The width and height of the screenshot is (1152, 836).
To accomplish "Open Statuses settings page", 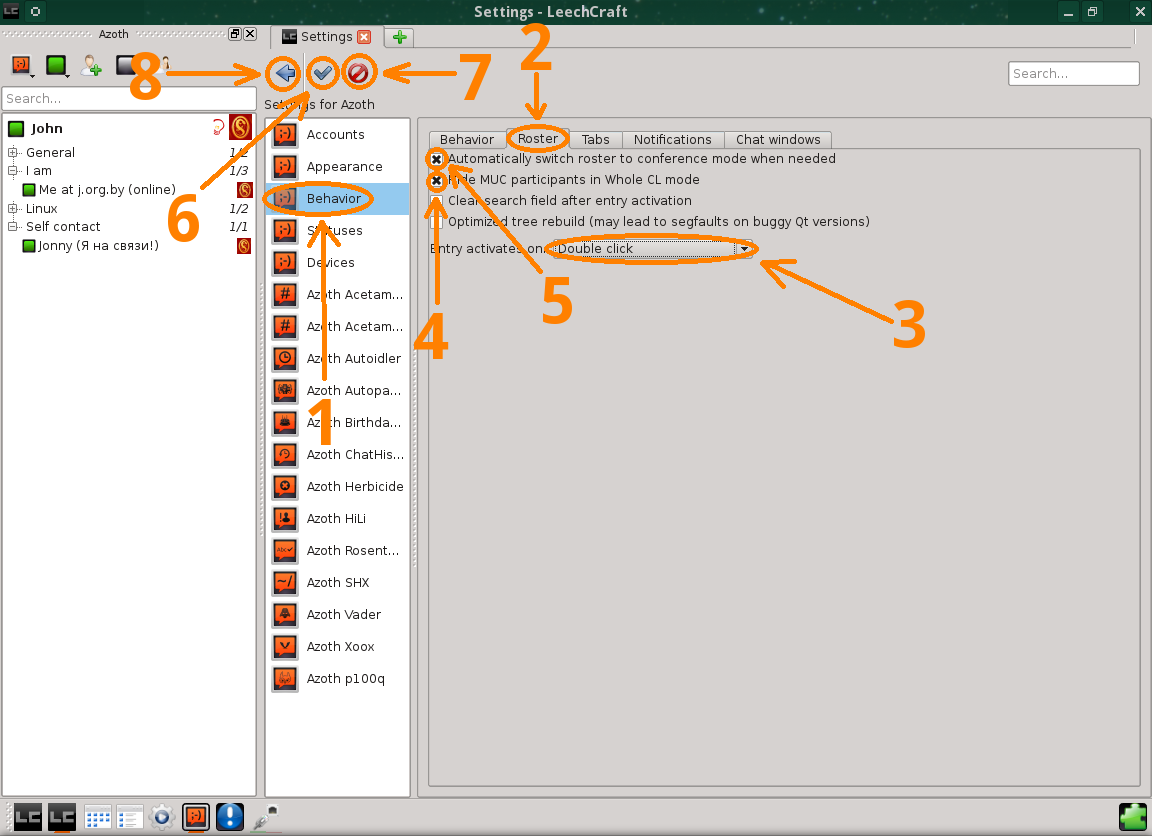I will 337,231.
